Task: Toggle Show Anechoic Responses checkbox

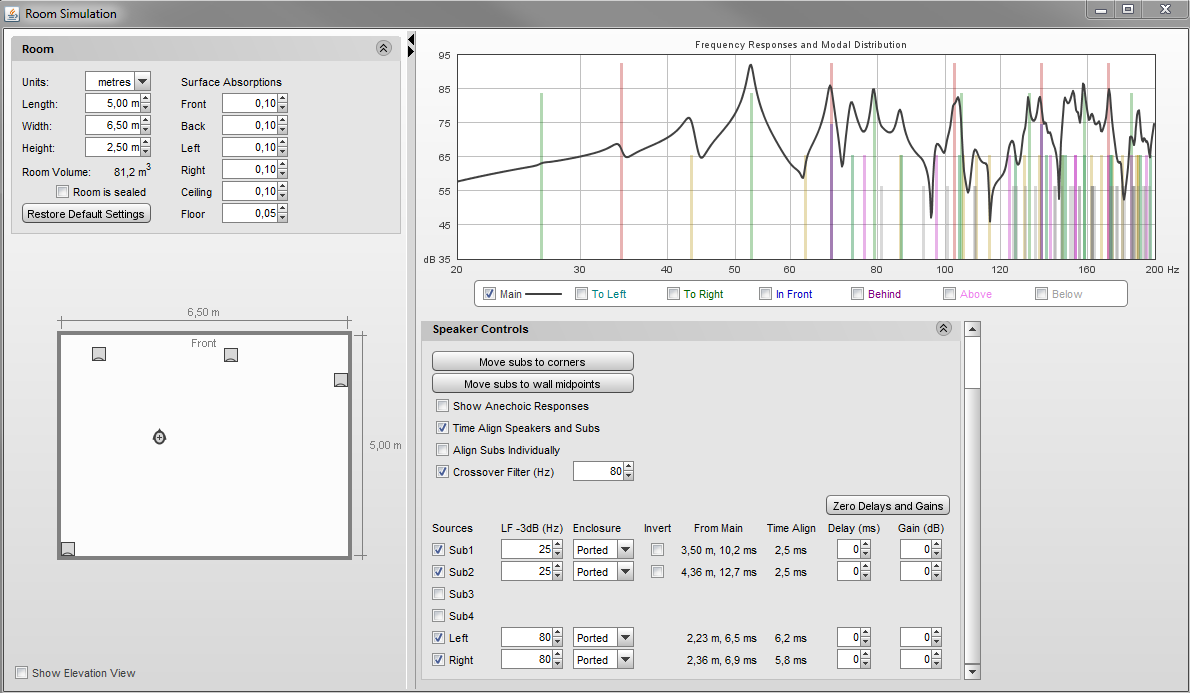Action: [442, 406]
